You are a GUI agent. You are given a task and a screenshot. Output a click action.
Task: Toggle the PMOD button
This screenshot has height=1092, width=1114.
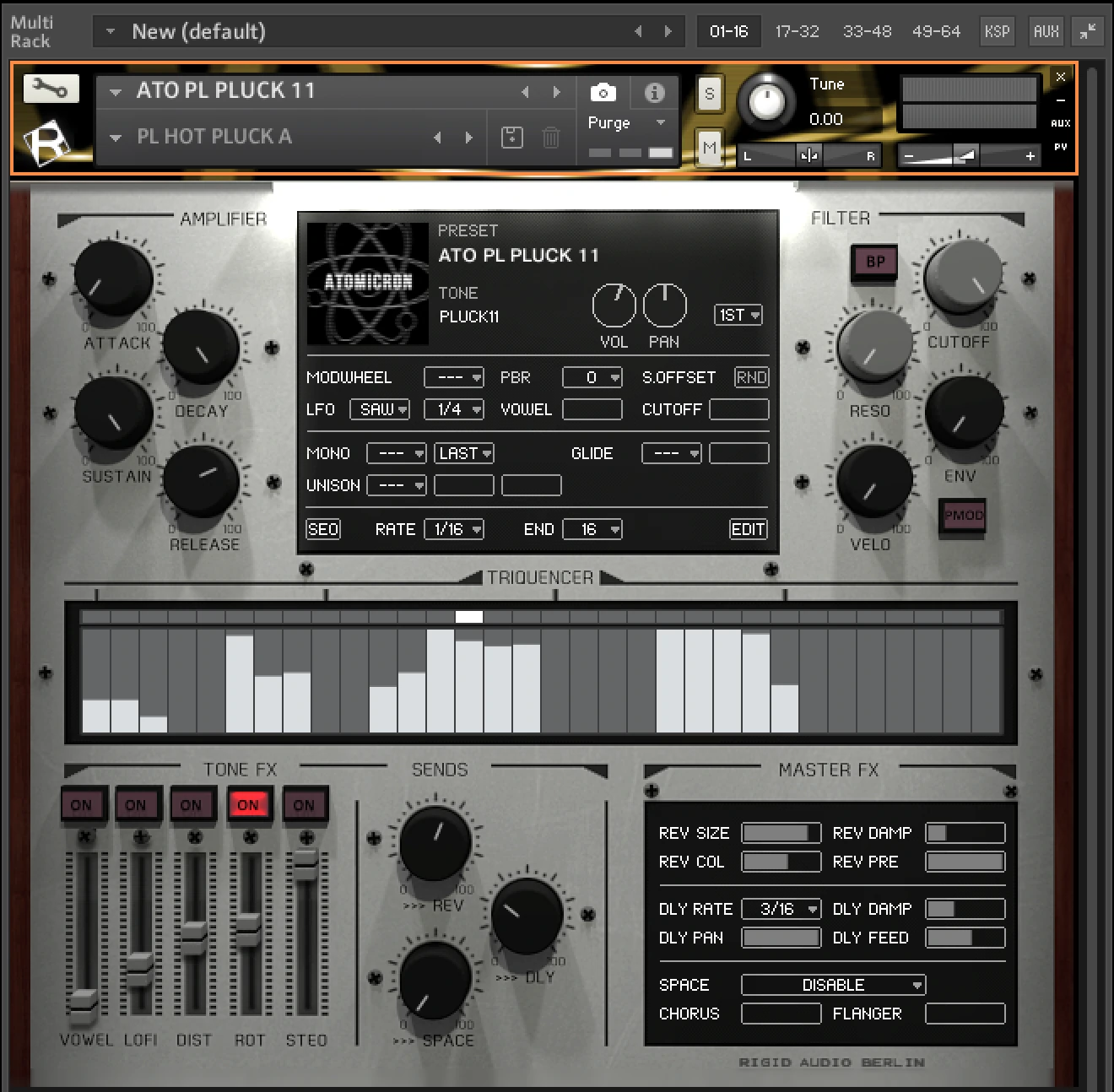pyautogui.click(x=963, y=515)
